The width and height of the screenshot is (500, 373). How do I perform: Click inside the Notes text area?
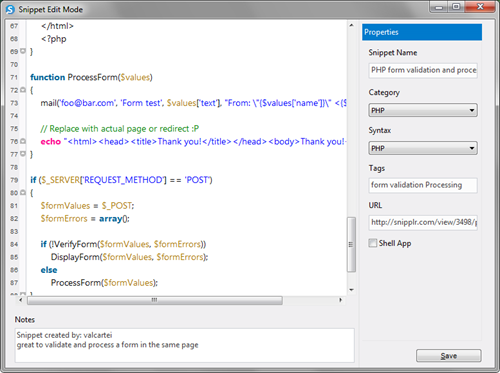point(184,345)
